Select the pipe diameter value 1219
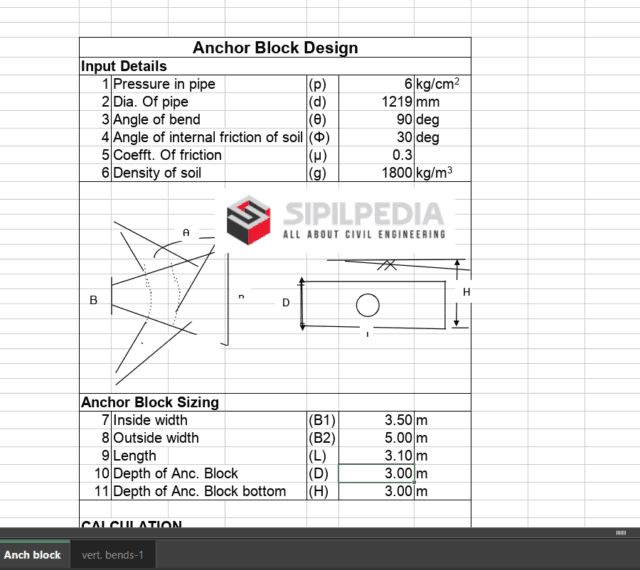640x570 pixels. (376, 102)
